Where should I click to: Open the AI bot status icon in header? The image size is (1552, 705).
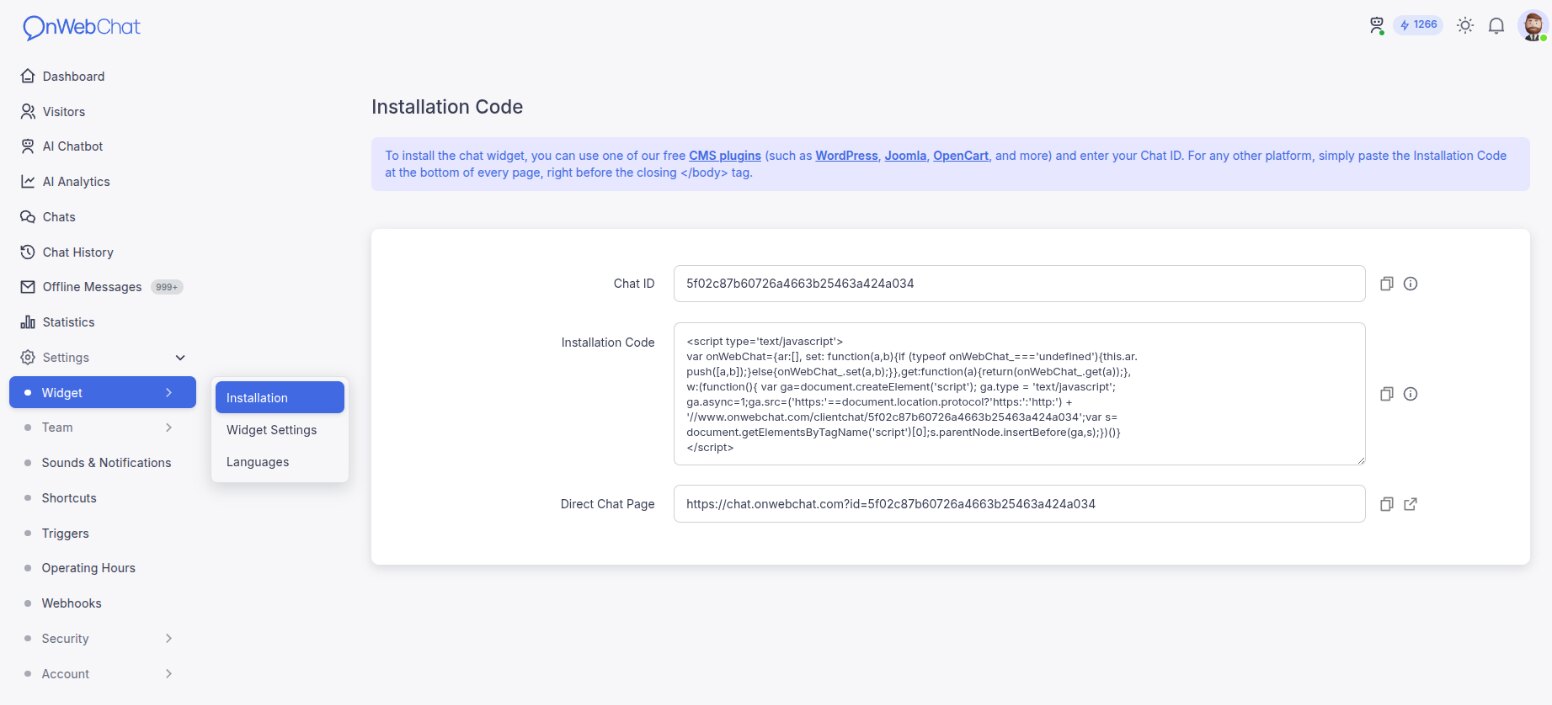(1376, 25)
